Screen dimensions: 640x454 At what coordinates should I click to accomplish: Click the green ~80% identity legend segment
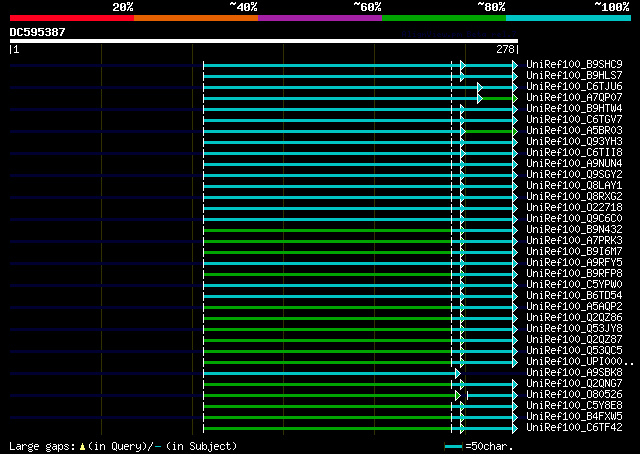(x=444, y=18)
